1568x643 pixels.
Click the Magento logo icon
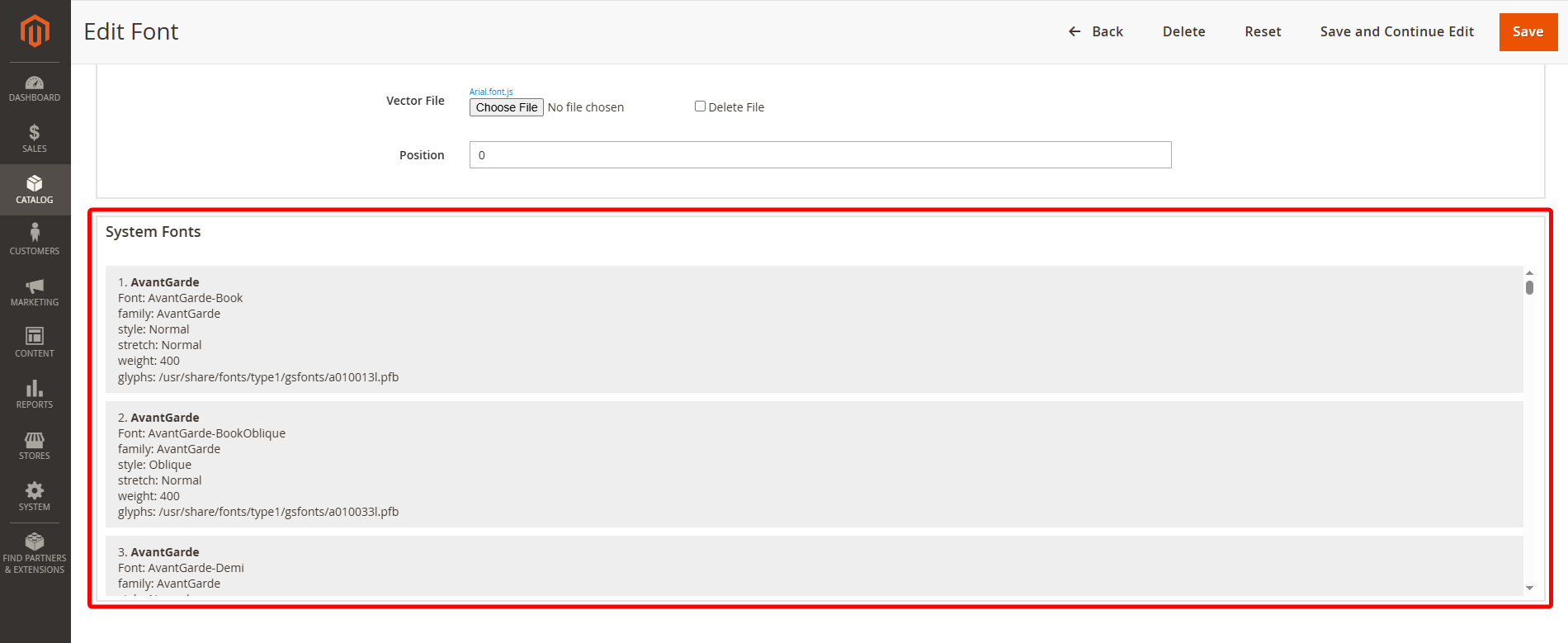pyautogui.click(x=35, y=31)
